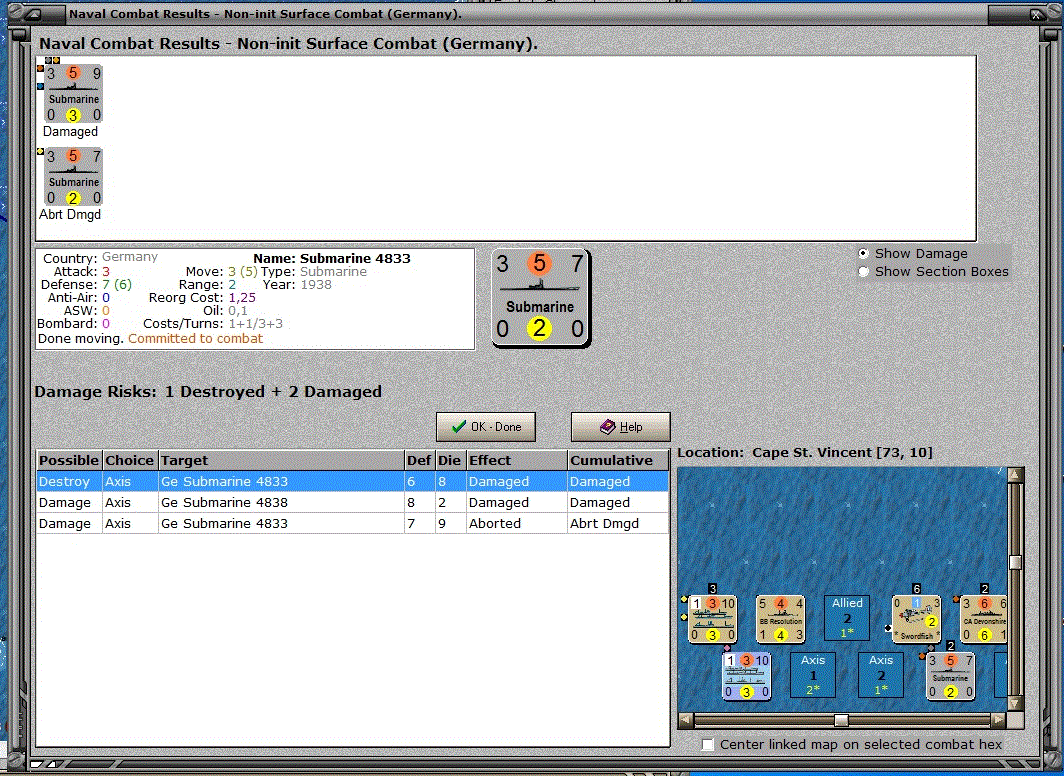Select Show Section Boxes radio option
This screenshot has height=776, width=1064.
(x=863, y=271)
